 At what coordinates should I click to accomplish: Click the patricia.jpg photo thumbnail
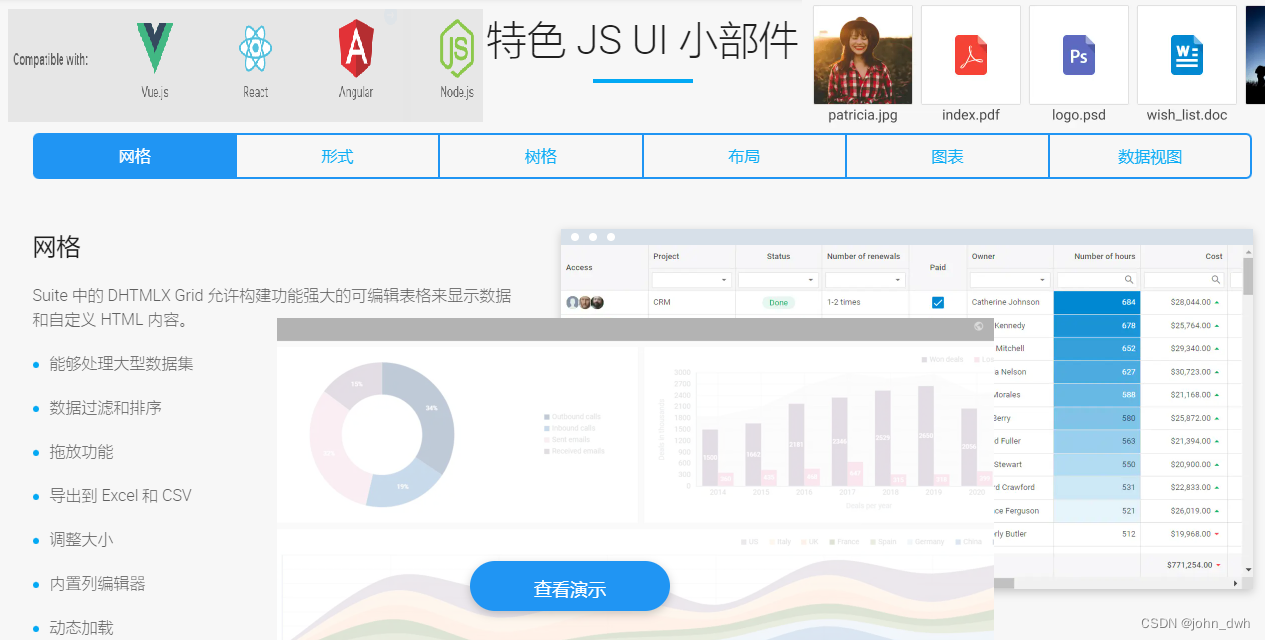click(x=862, y=55)
